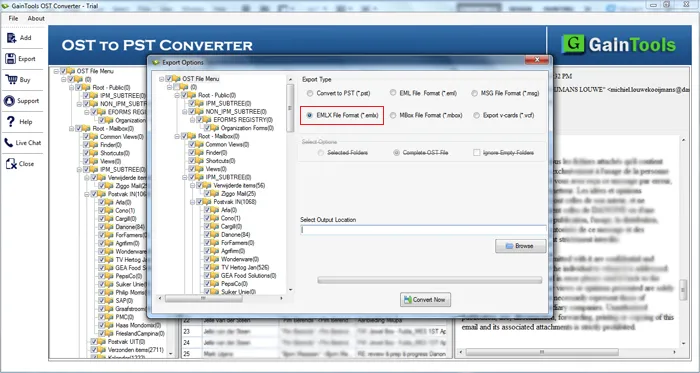Select ForFarmers(0) in dialog tree

pyautogui.click(x=238, y=243)
